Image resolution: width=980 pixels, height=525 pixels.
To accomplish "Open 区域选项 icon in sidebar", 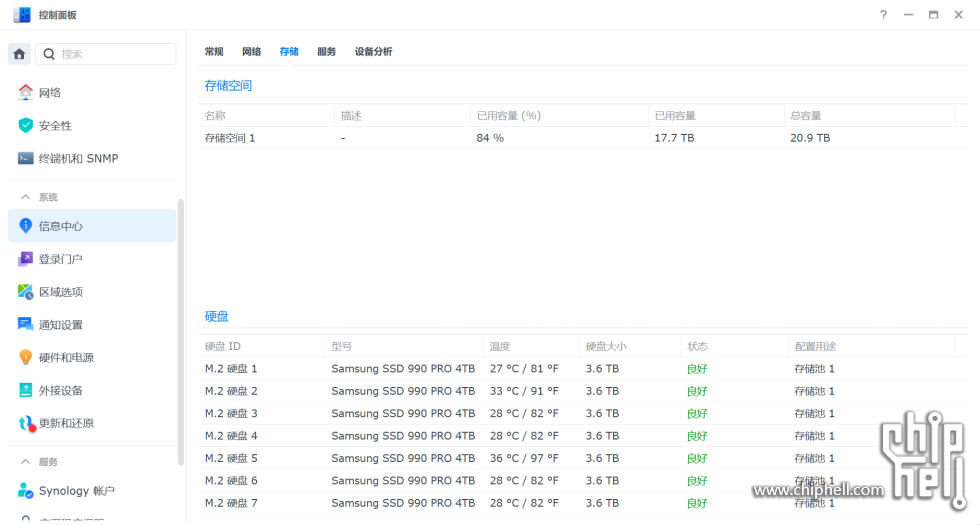I will [x=26, y=292].
